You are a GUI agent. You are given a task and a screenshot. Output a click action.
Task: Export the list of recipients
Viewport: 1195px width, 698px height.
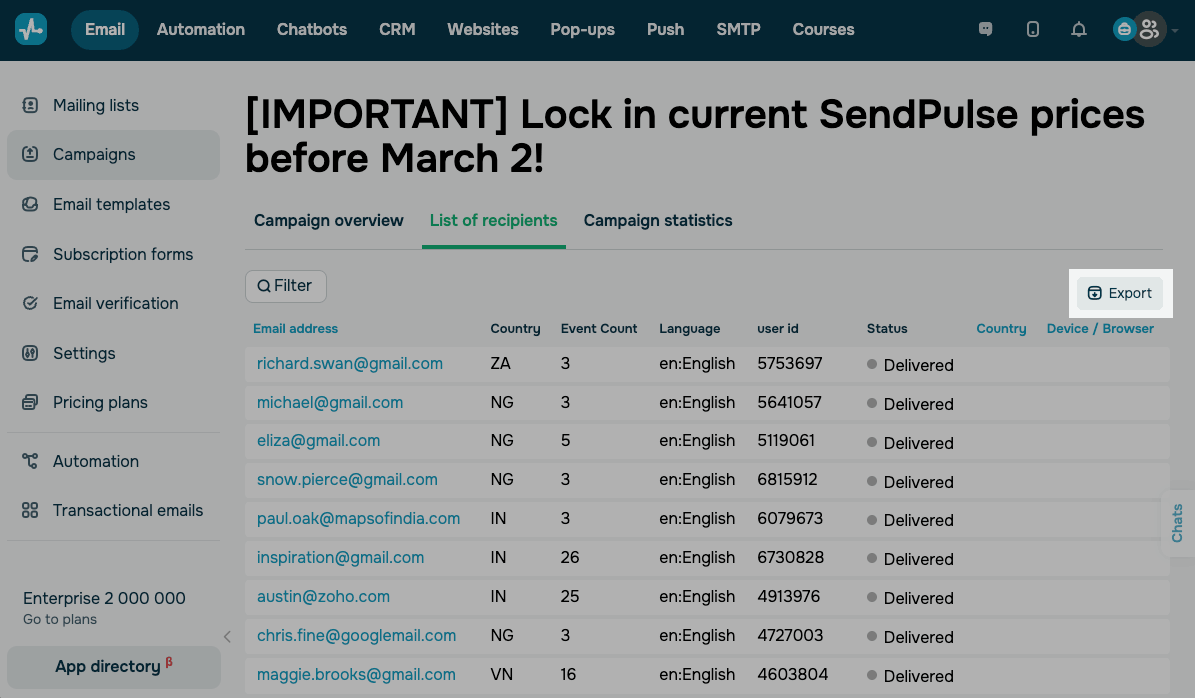(x=1120, y=293)
